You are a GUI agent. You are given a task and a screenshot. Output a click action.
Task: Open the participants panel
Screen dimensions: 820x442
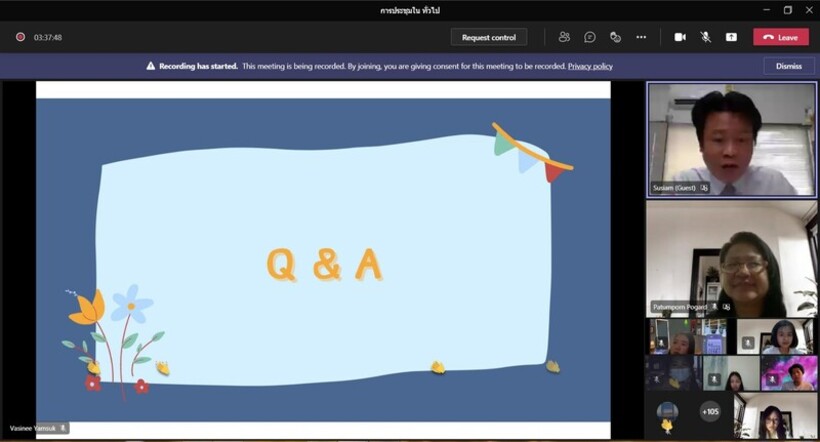tap(564, 37)
